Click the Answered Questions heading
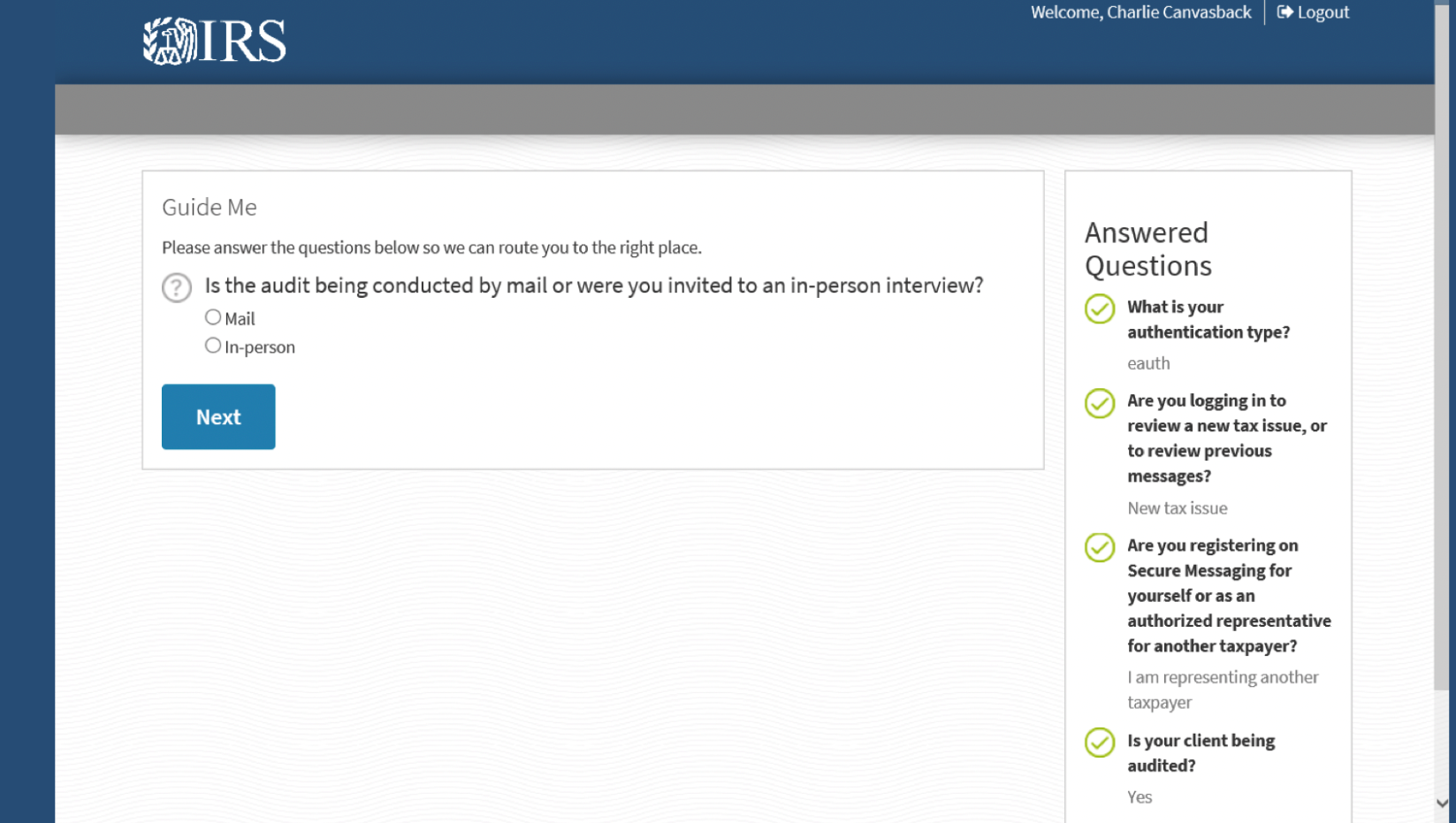 (x=1147, y=249)
